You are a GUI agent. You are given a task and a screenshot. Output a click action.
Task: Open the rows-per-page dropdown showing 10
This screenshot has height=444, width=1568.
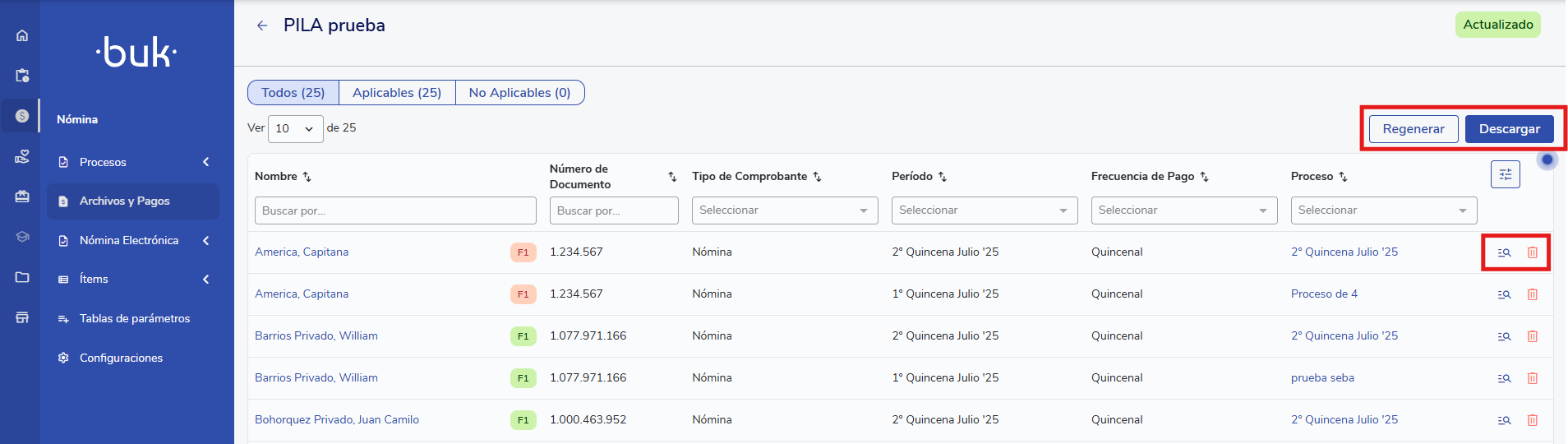coord(295,128)
